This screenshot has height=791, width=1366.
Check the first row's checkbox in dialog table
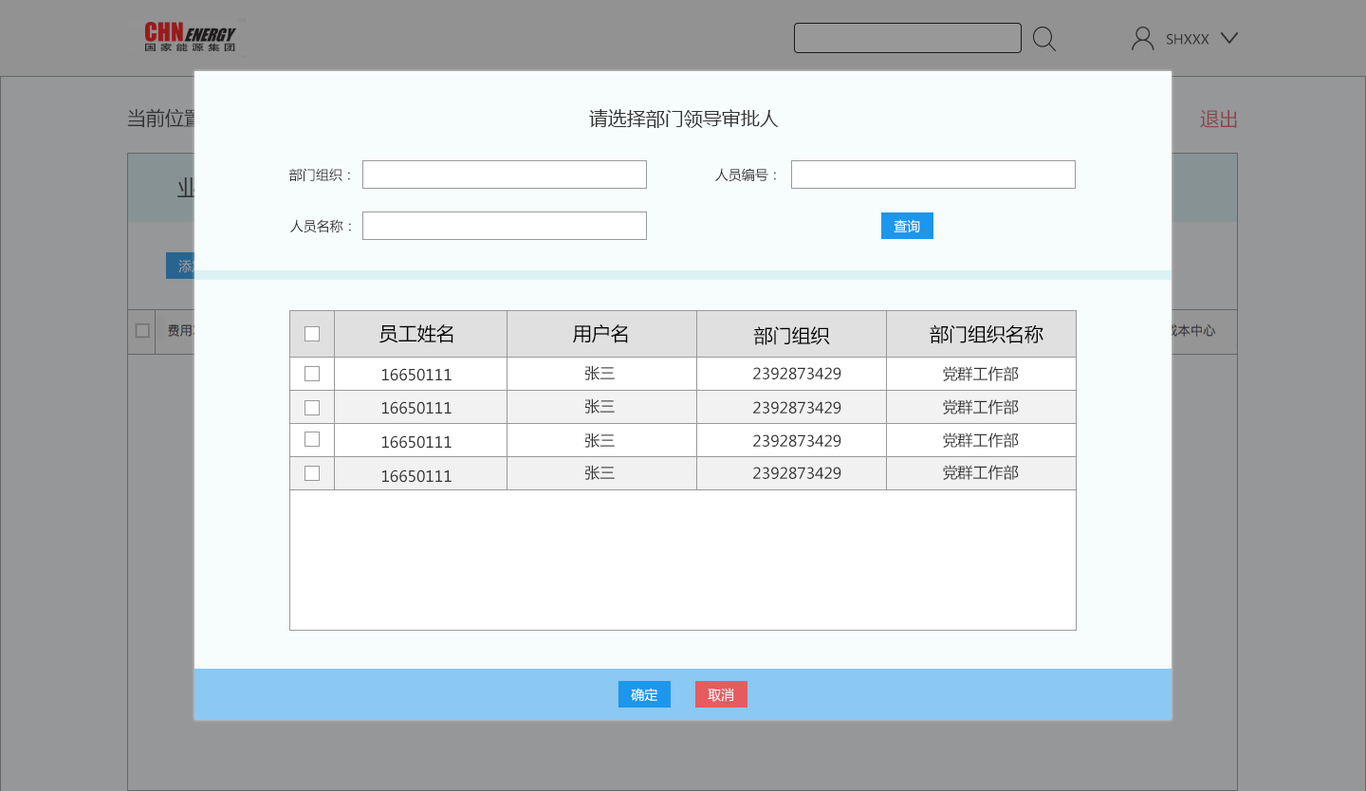point(312,373)
